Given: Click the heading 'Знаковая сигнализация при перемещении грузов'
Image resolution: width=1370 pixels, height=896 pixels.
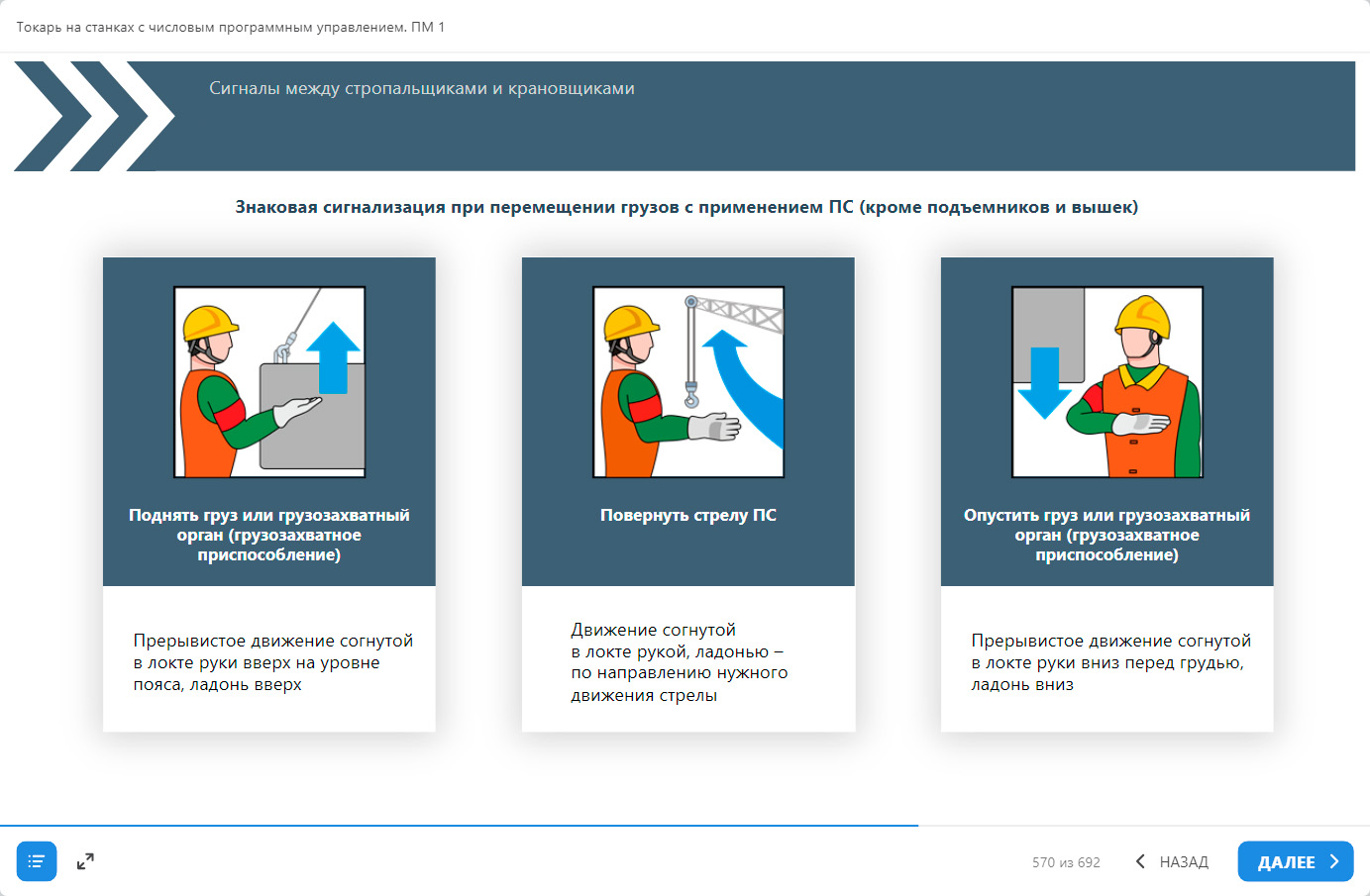Looking at the screenshot, I should [686, 207].
